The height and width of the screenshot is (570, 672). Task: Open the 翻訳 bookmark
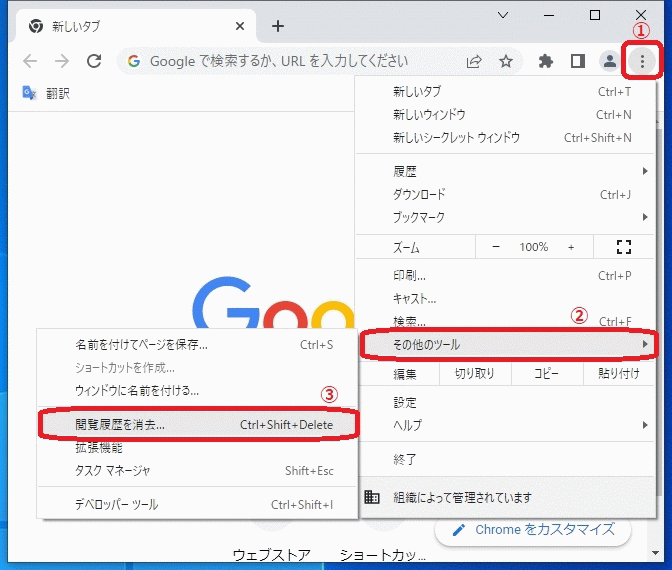click(46, 93)
